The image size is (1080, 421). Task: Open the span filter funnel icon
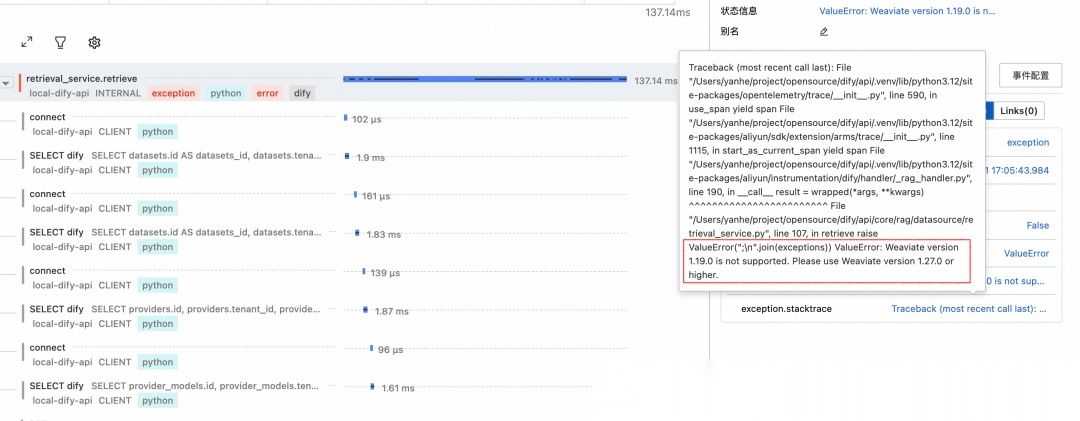[x=61, y=43]
